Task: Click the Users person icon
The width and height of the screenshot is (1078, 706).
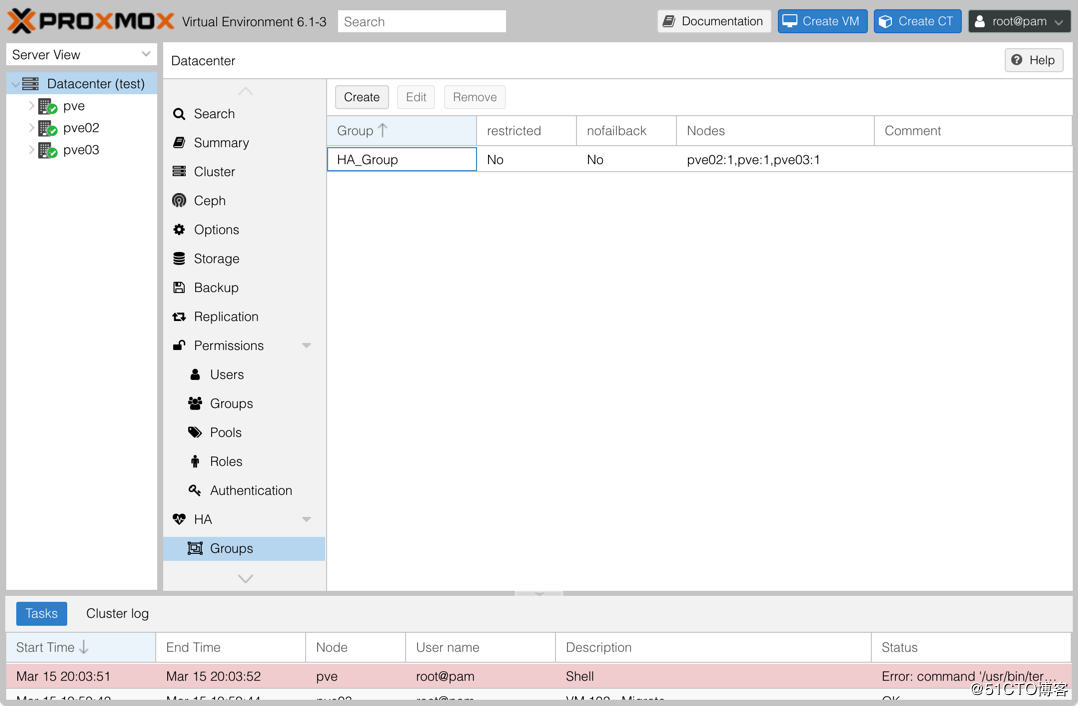Action: pyautogui.click(x=195, y=375)
